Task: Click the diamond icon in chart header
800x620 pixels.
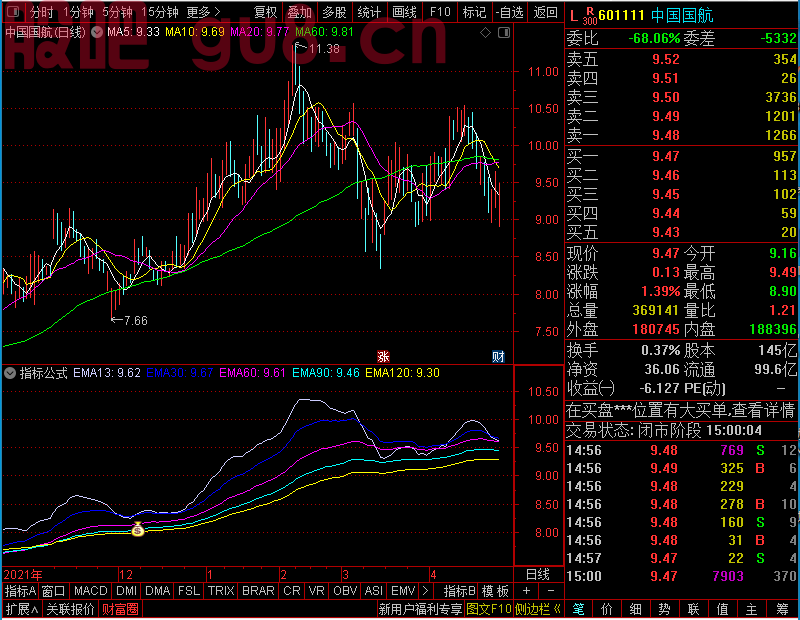Action: tap(485, 33)
